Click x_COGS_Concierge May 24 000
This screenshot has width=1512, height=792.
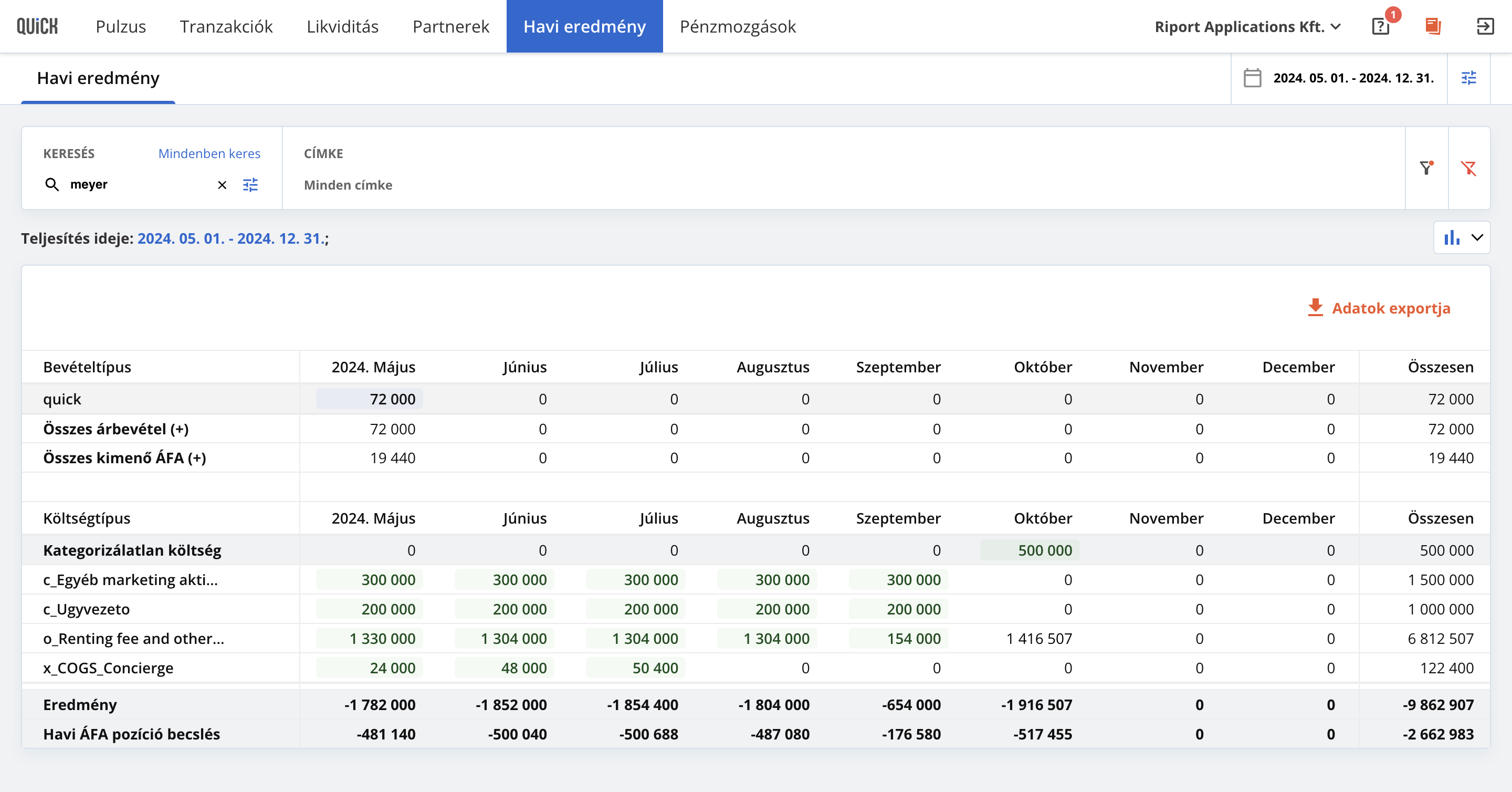pos(369,668)
